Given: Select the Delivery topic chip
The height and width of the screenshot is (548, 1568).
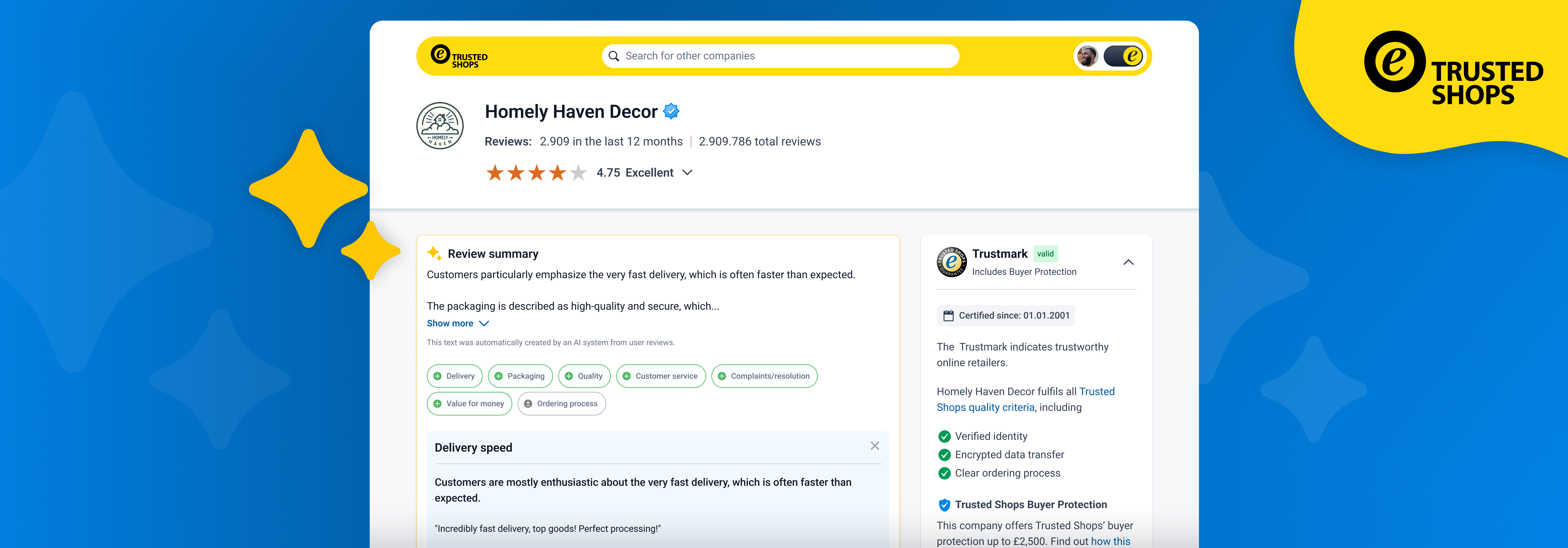Looking at the screenshot, I should pyautogui.click(x=455, y=376).
